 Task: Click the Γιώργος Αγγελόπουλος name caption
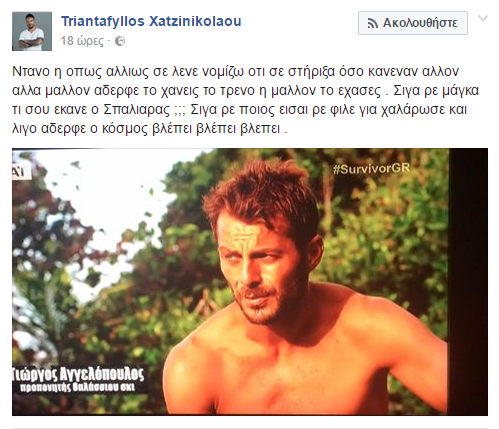tap(79, 374)
